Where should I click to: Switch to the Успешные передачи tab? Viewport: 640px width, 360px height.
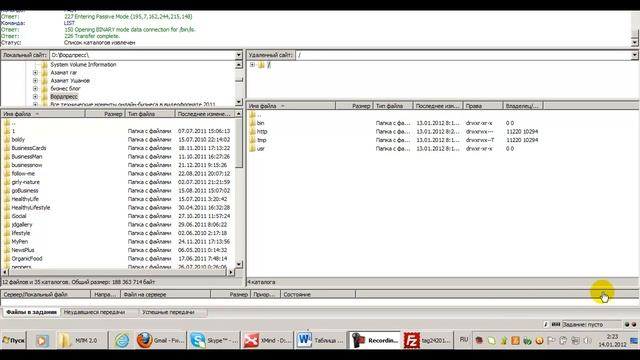168,312
